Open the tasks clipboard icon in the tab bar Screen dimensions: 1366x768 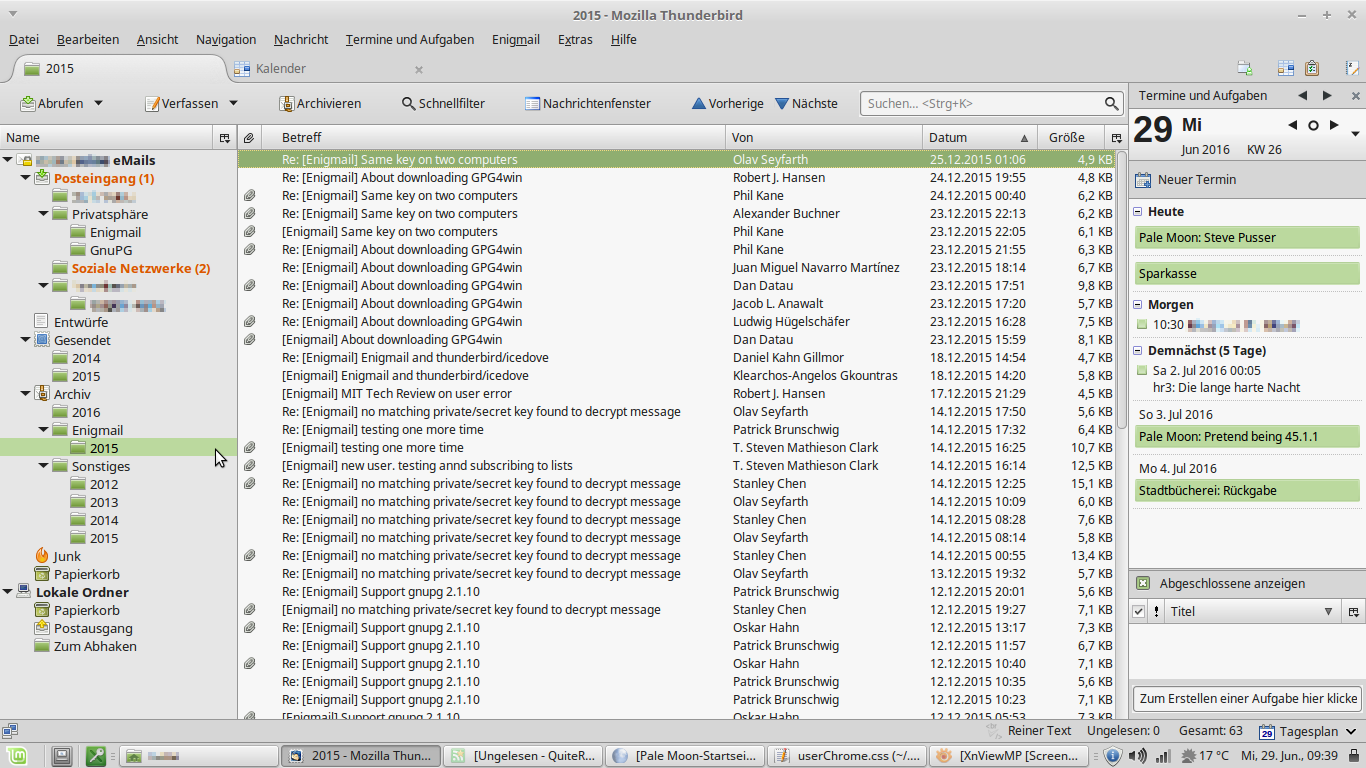(x=1312, y=68)
